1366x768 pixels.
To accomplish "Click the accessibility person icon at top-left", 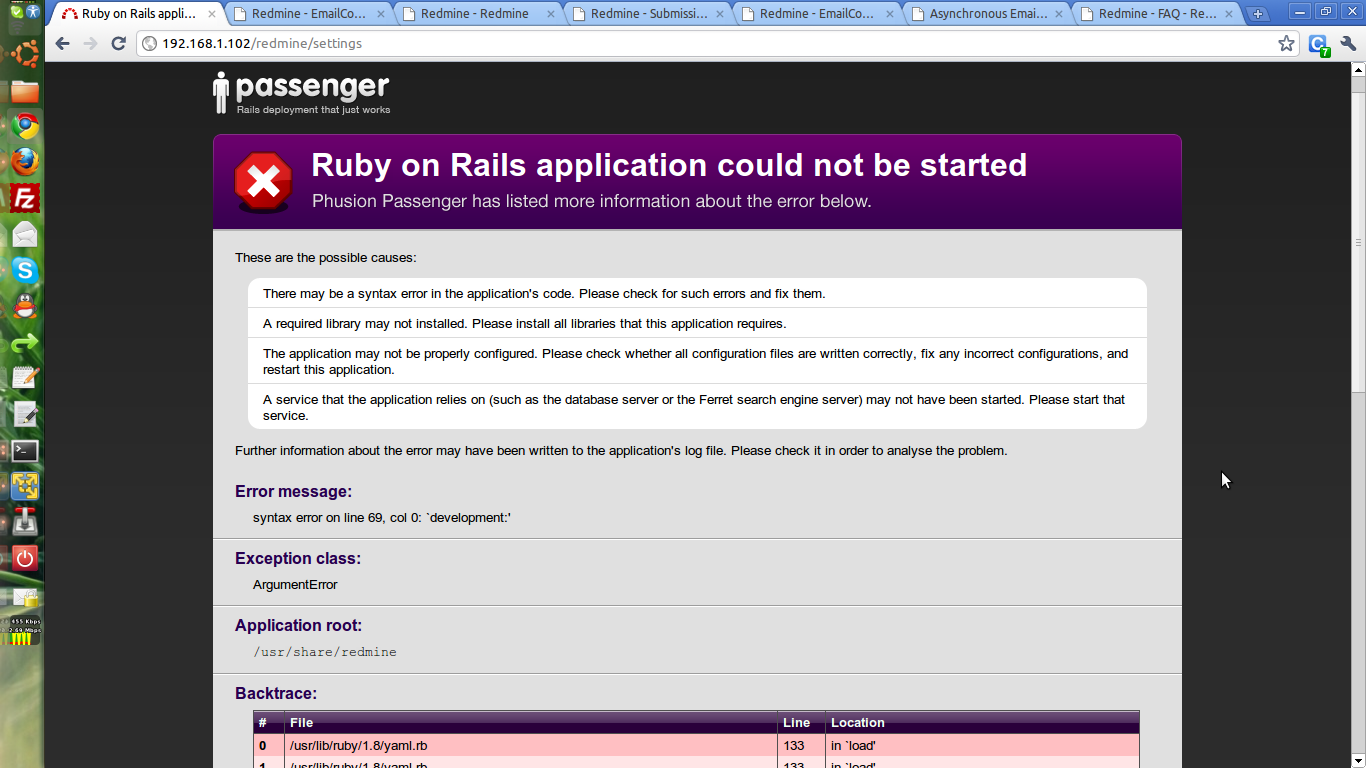I will (32, 12).
